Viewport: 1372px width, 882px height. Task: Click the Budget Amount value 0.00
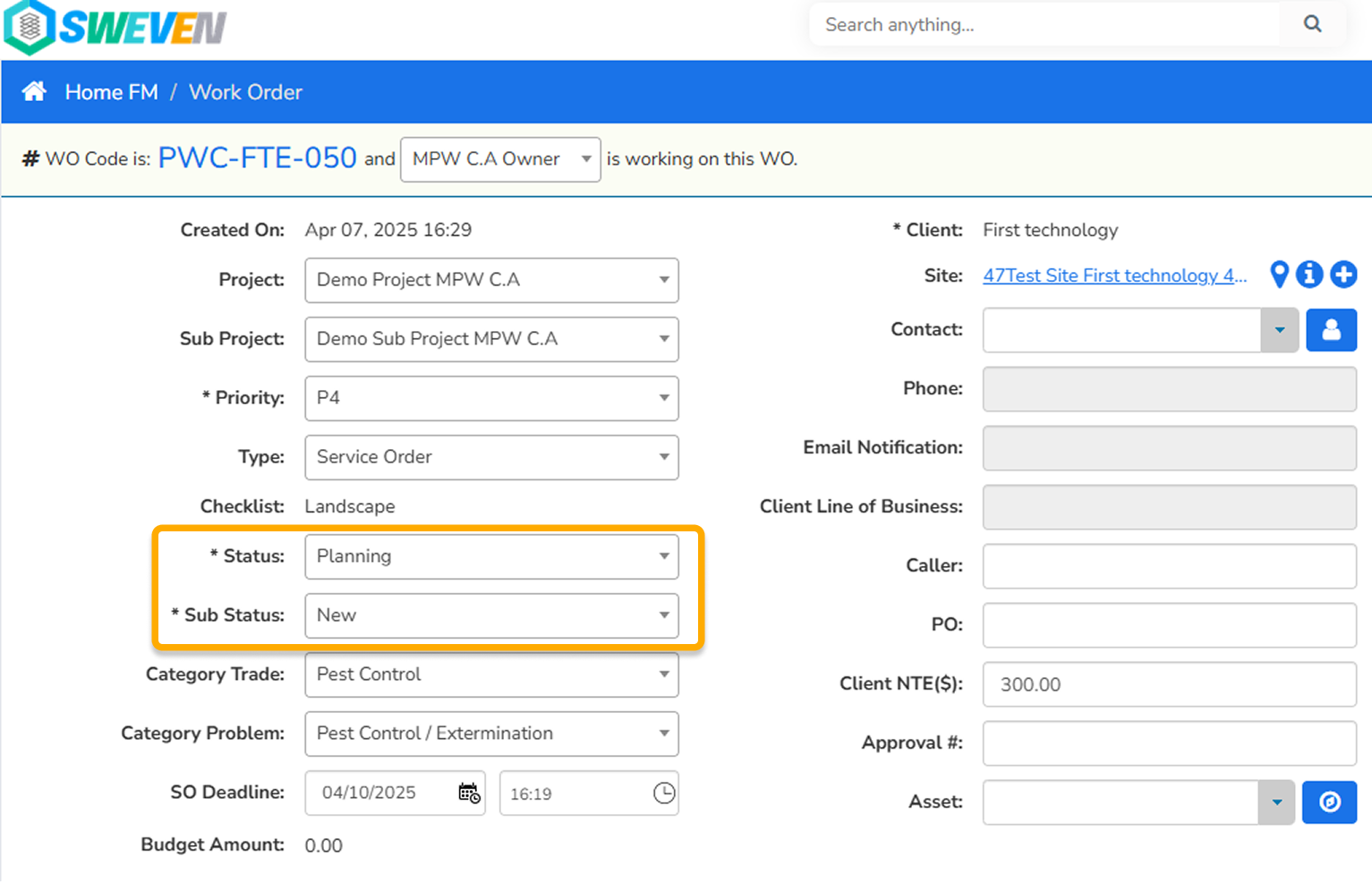(323, 845)
